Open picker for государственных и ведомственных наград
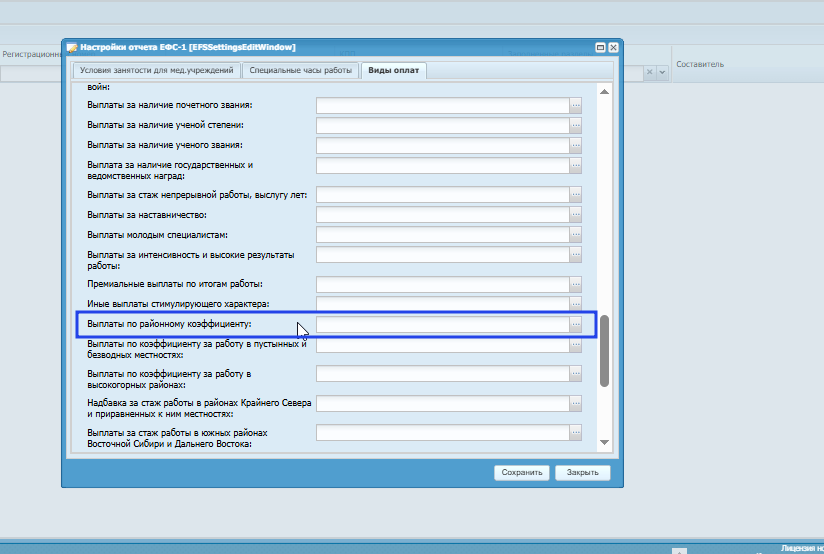Screen dimensions: 824x554 (x=576, y=165)
